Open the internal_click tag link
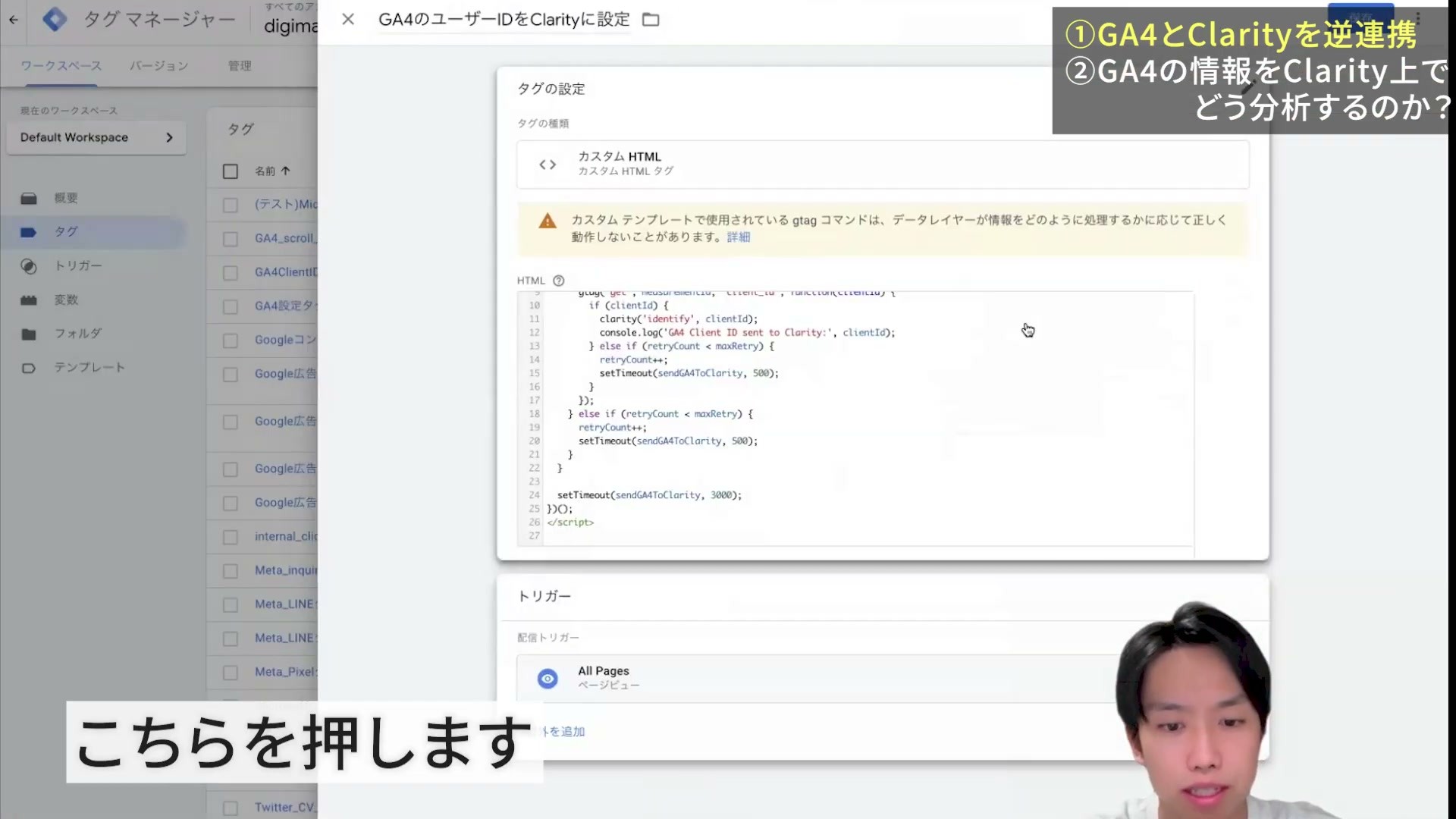The width and height of the screenshot is (1456, 819). (x=286, y=536)
